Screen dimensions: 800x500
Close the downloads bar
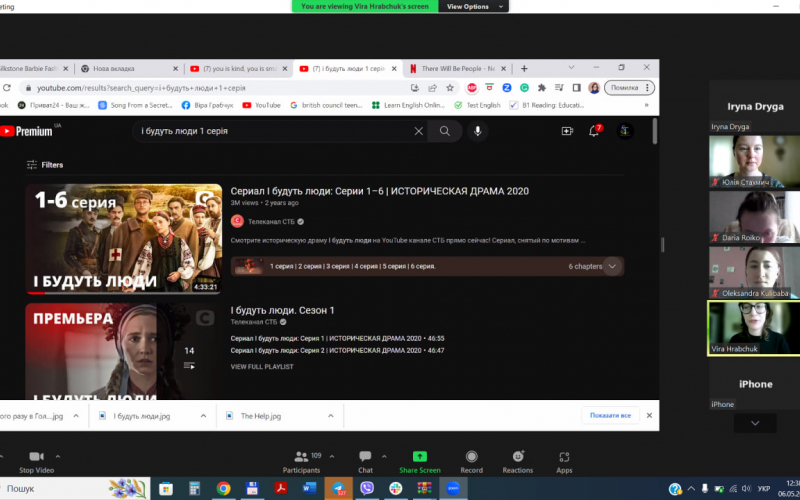[x=649, y=415]
